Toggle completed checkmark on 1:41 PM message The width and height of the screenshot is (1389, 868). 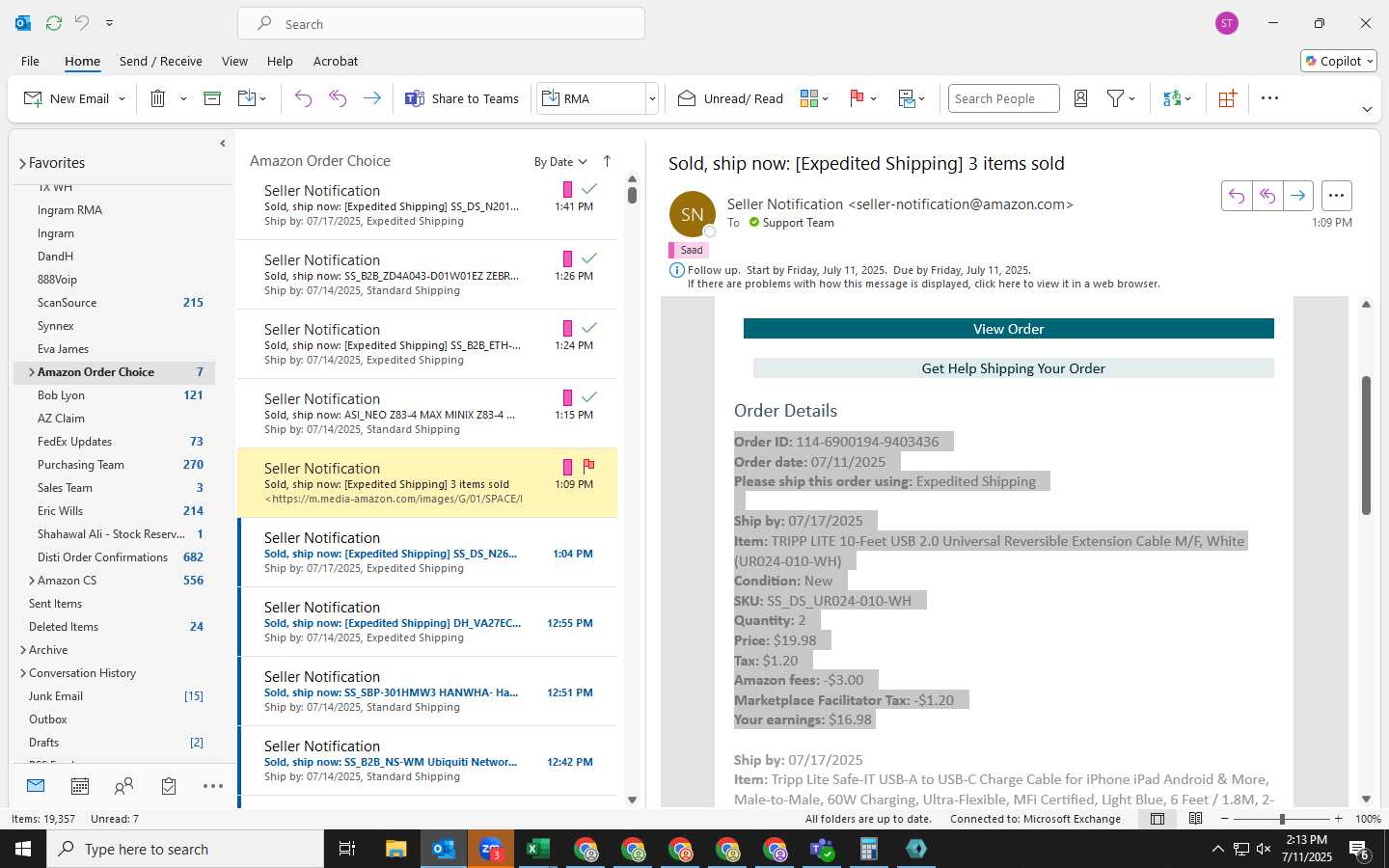click(589, 189)
